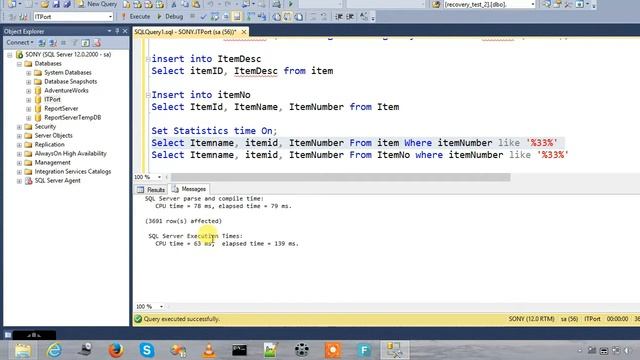Click the Debug button
The width and height of the screenshot is (640, 360).
pyautogui.click(x=170, y=17)
